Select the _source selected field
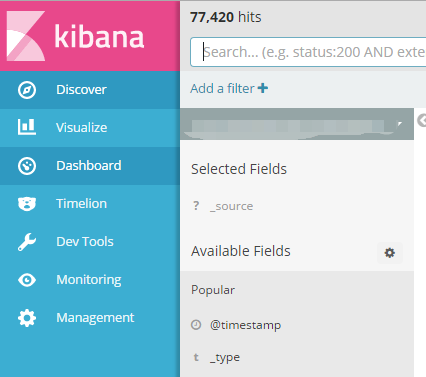The image size is (426, 377). coord(232,206)
